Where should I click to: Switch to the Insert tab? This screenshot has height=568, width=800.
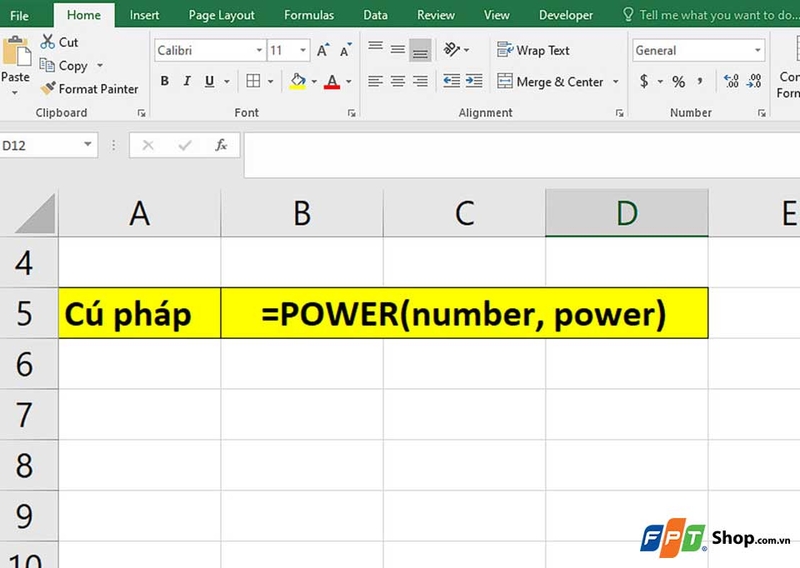pos(144,15)
